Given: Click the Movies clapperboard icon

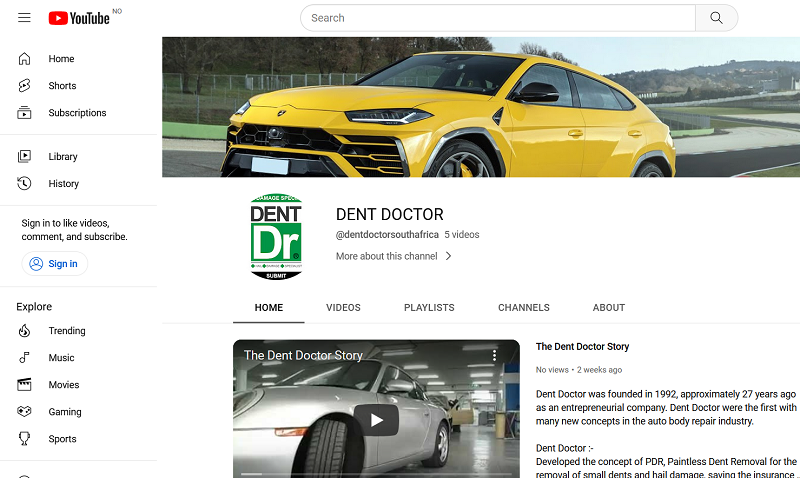Looking at the screenshot, I should click(x=24, y=385).
